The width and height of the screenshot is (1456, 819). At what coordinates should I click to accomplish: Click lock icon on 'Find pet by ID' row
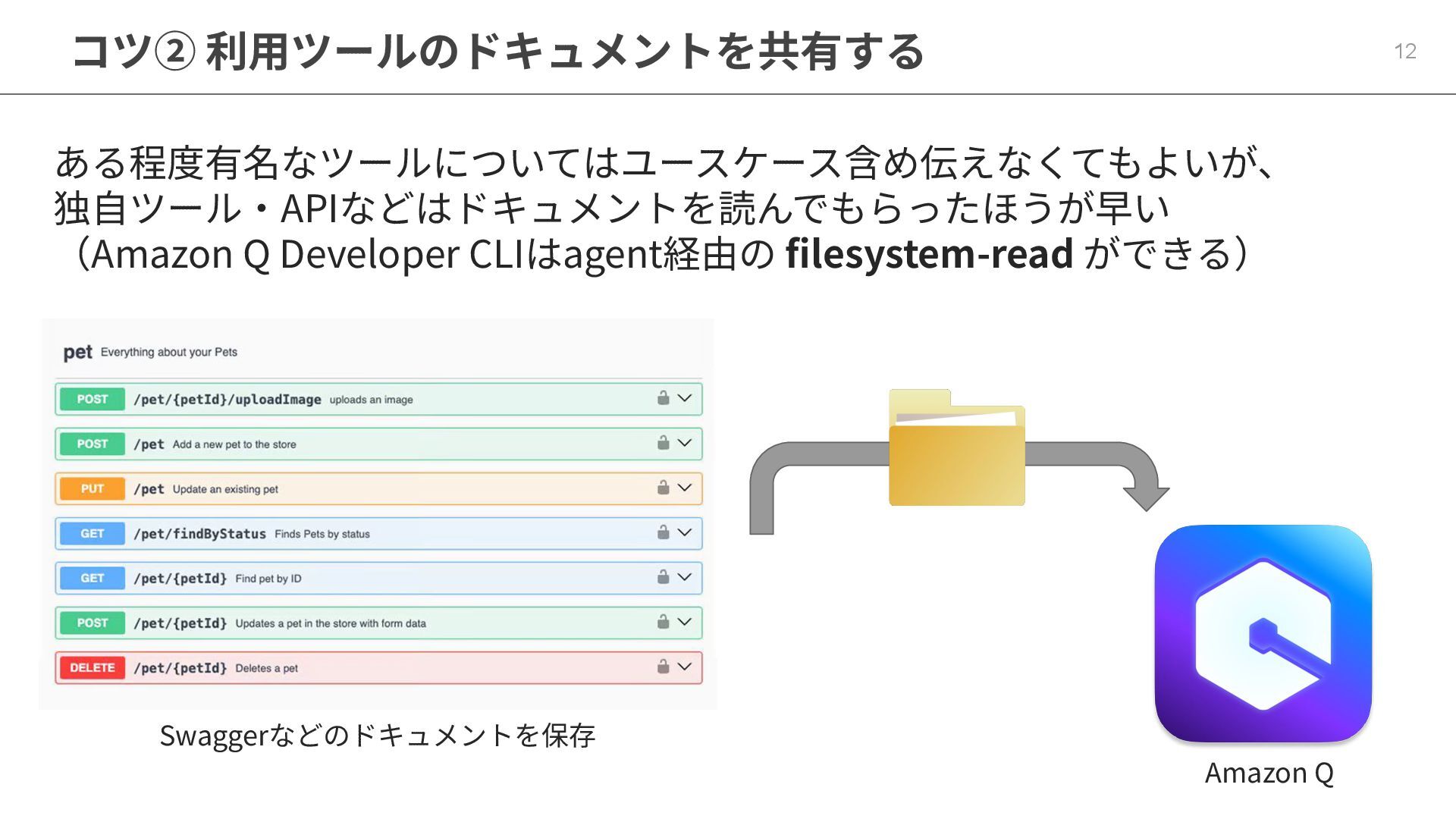663,577
